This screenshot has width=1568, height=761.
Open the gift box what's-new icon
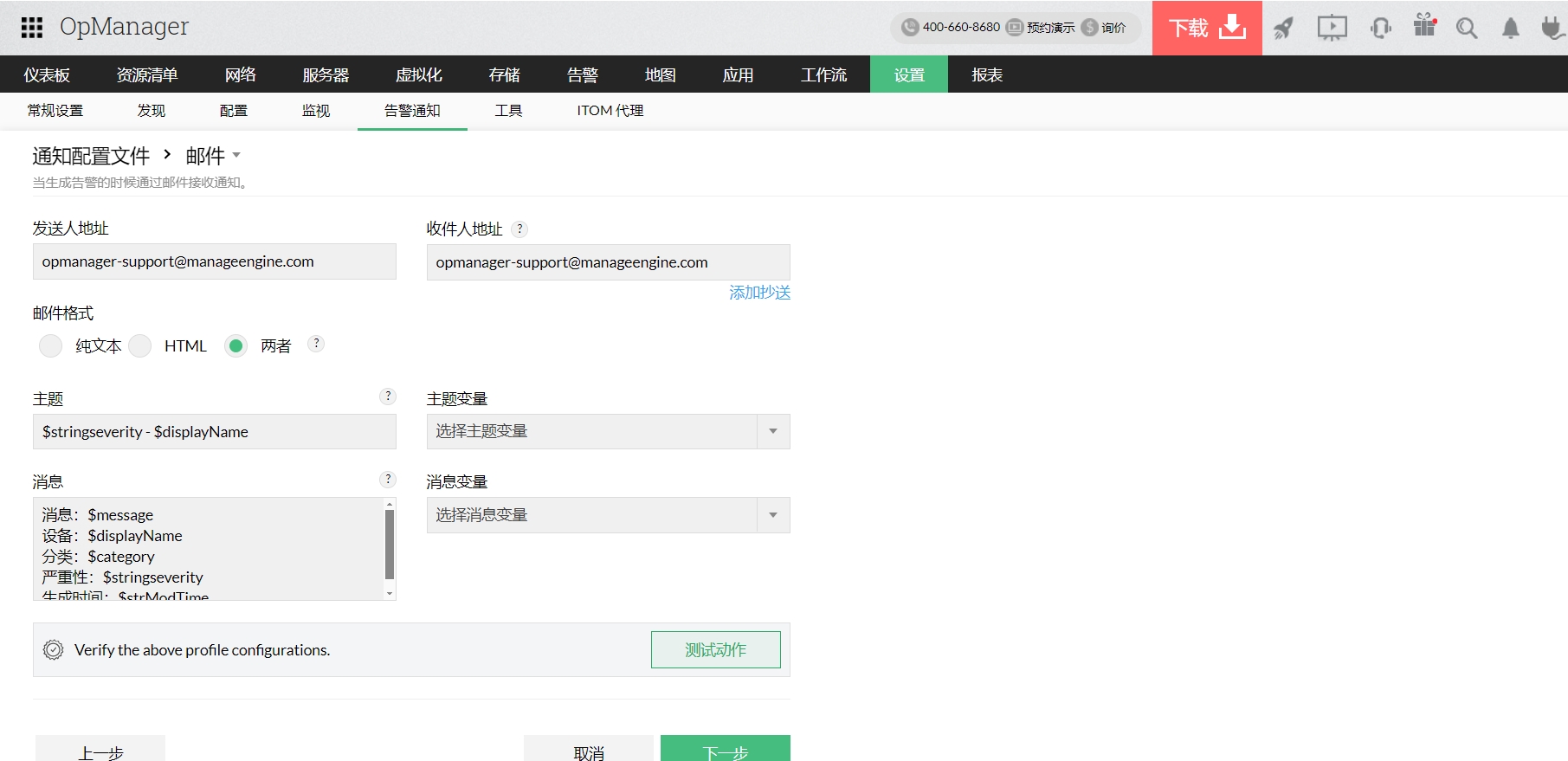(x=1424, y=25)
